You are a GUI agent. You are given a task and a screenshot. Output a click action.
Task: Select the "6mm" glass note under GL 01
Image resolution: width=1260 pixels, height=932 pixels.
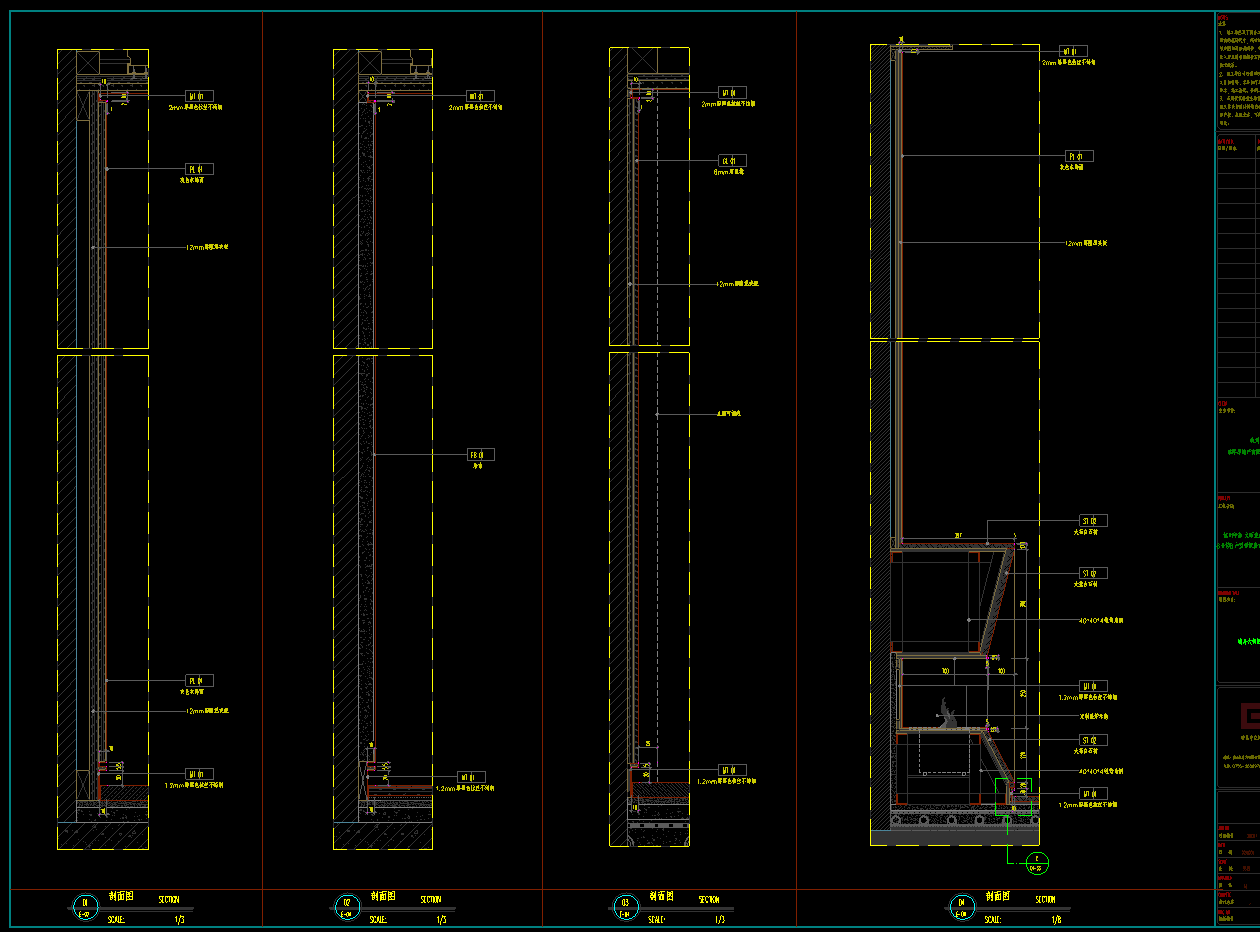[729, 173]
